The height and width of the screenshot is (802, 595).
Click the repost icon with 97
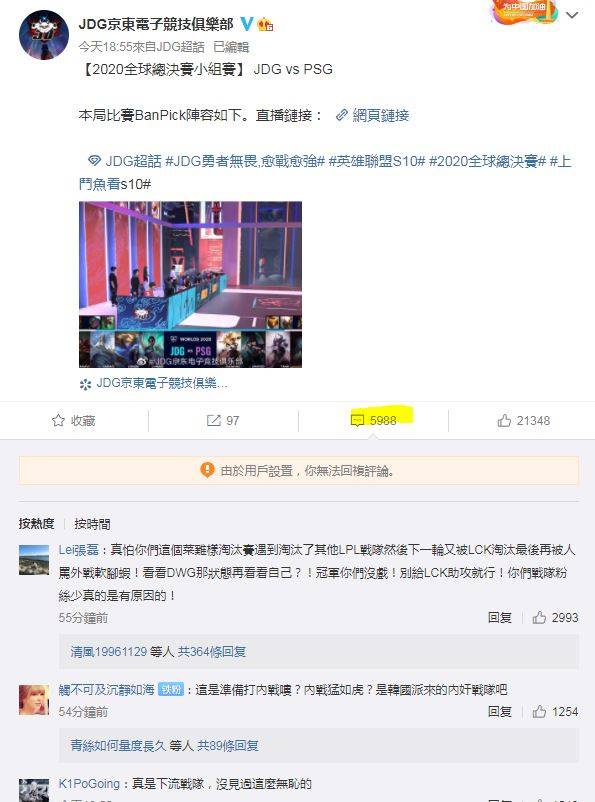coord(213,420)
